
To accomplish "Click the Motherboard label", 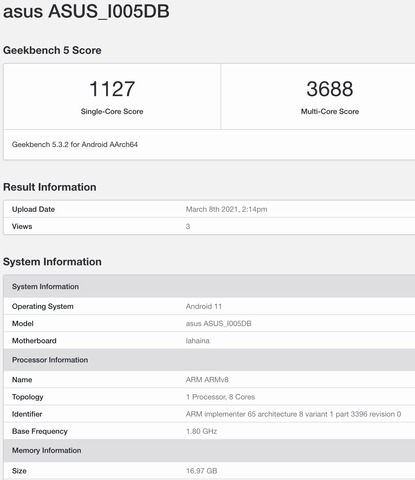I will coord(34,341).
